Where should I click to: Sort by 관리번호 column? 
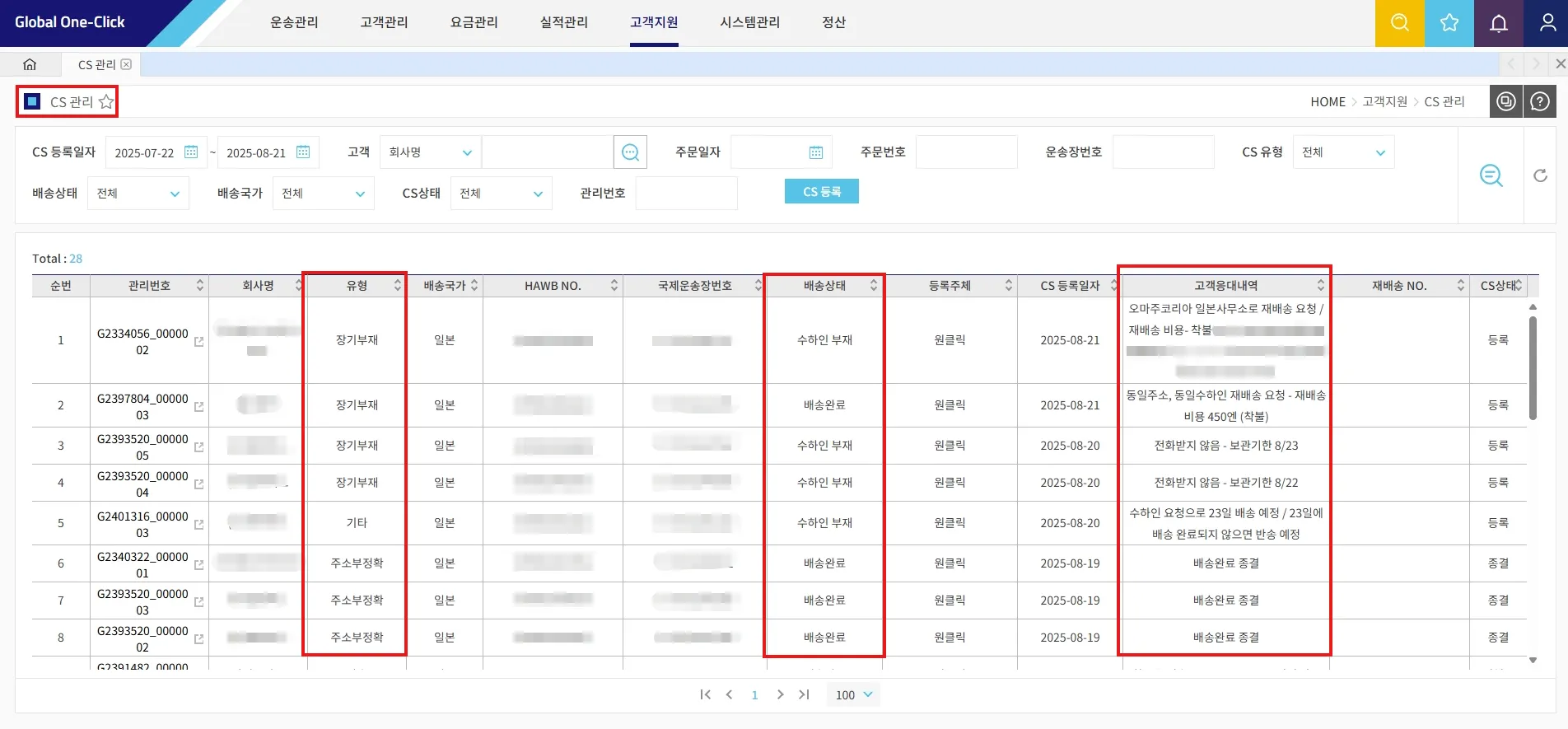pyautogui.click(x=199, y=285)
